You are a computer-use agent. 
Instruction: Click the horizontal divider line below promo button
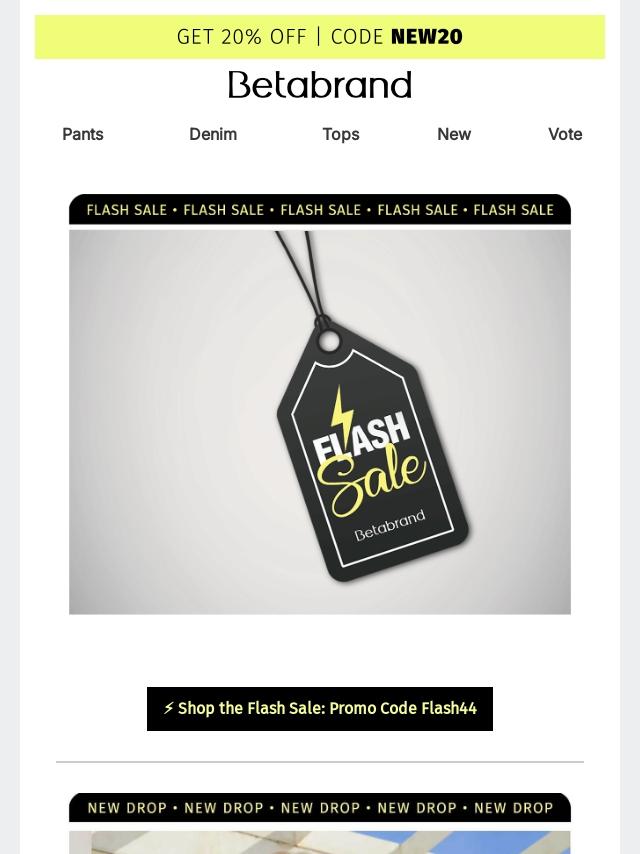point(320,762)
